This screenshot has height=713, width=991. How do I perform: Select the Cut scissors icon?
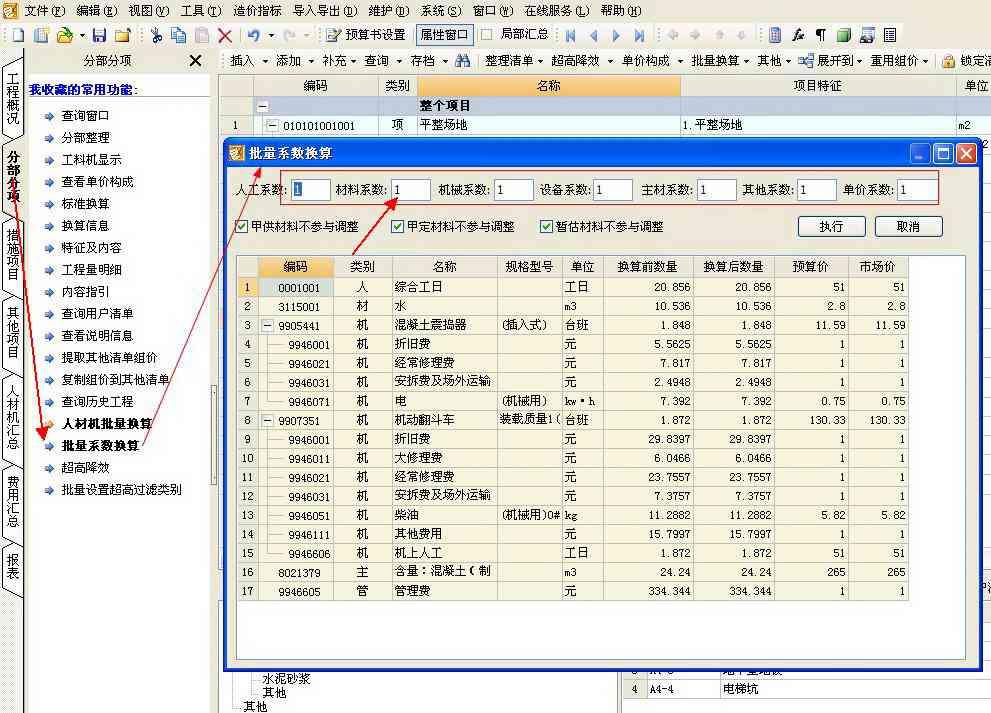click(157, 35)
